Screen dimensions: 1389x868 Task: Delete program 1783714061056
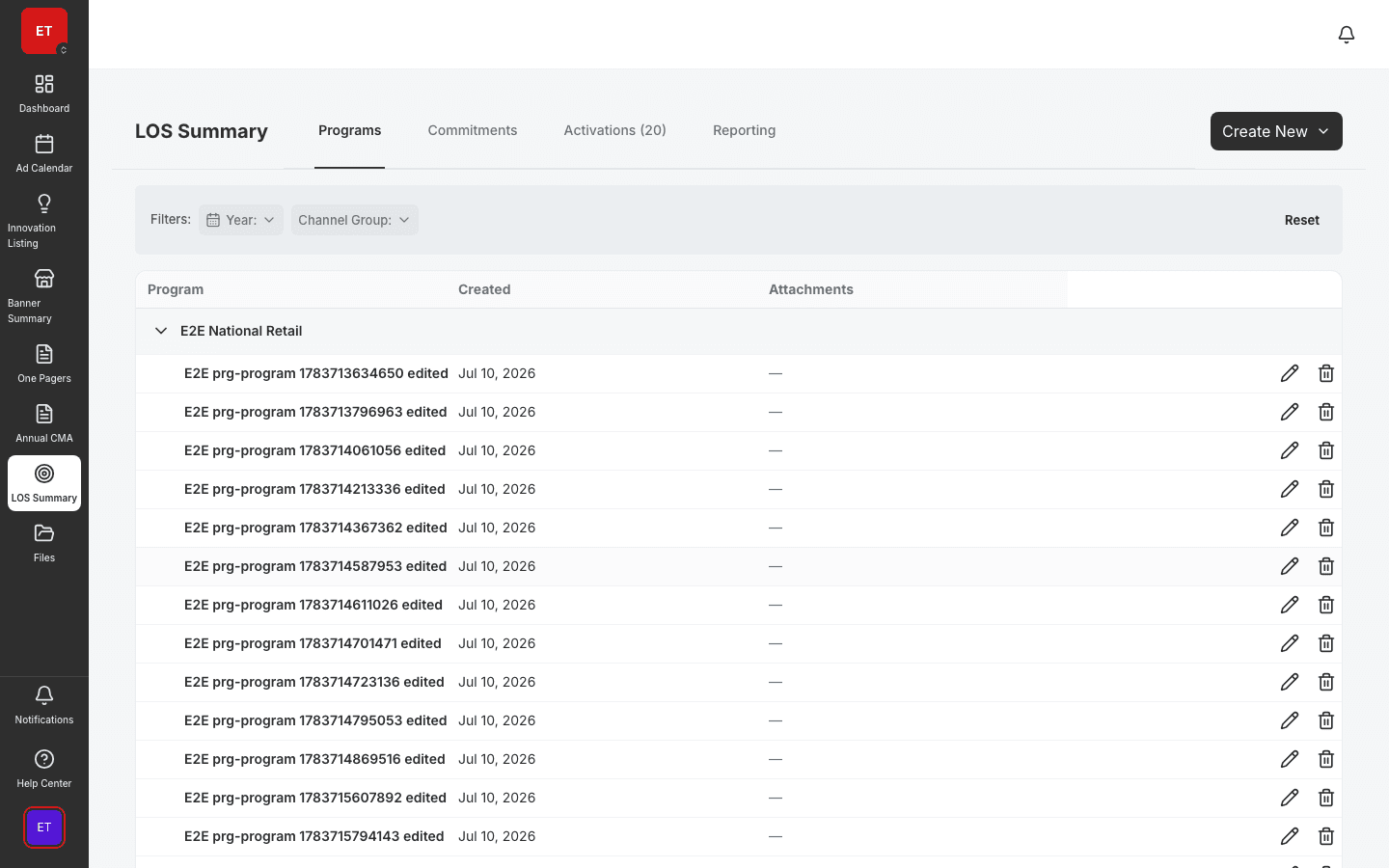pos(1326,450)
